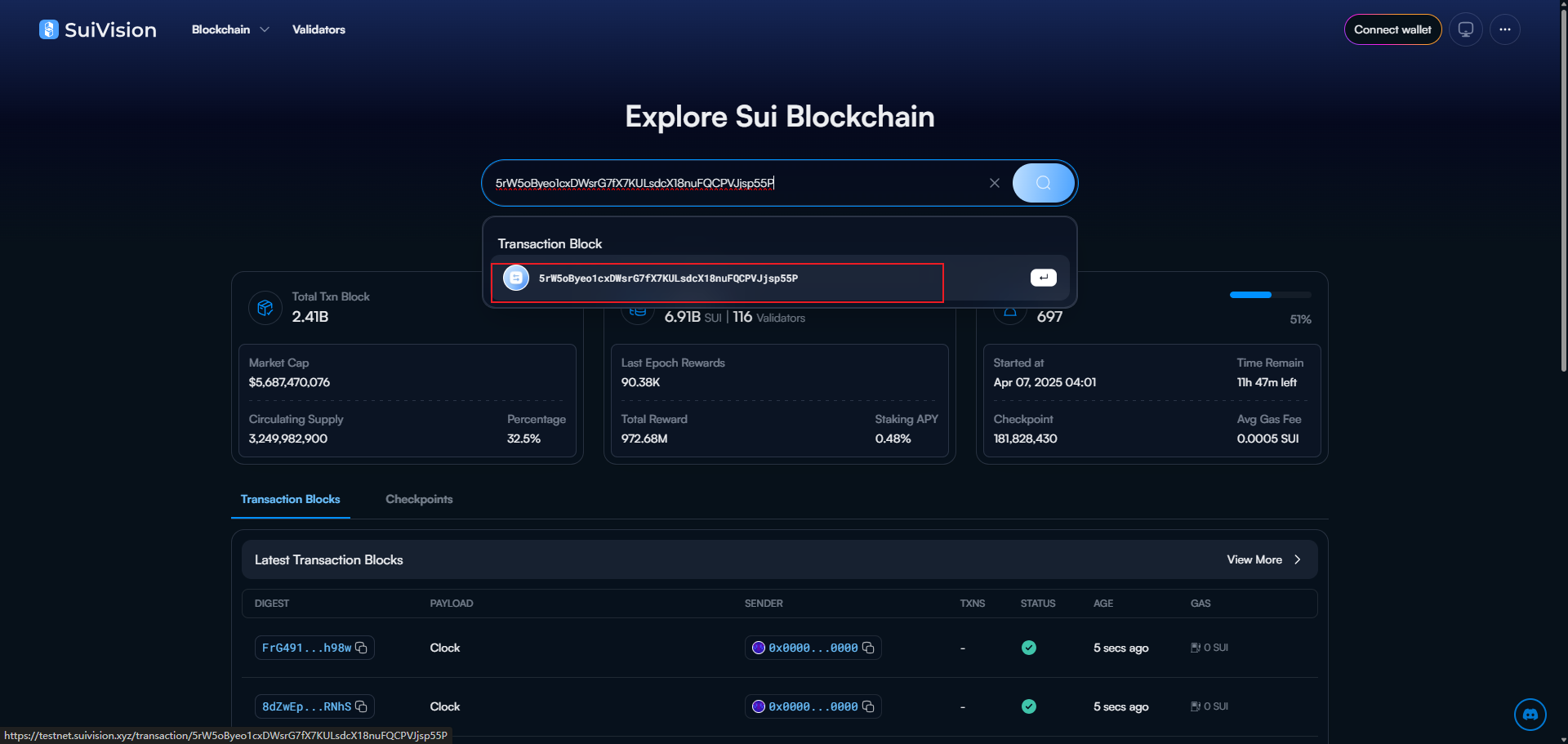Click gas icon in FrG491 row
The width and height of the screenshot is (1568, 744).
click(1196, 648)
